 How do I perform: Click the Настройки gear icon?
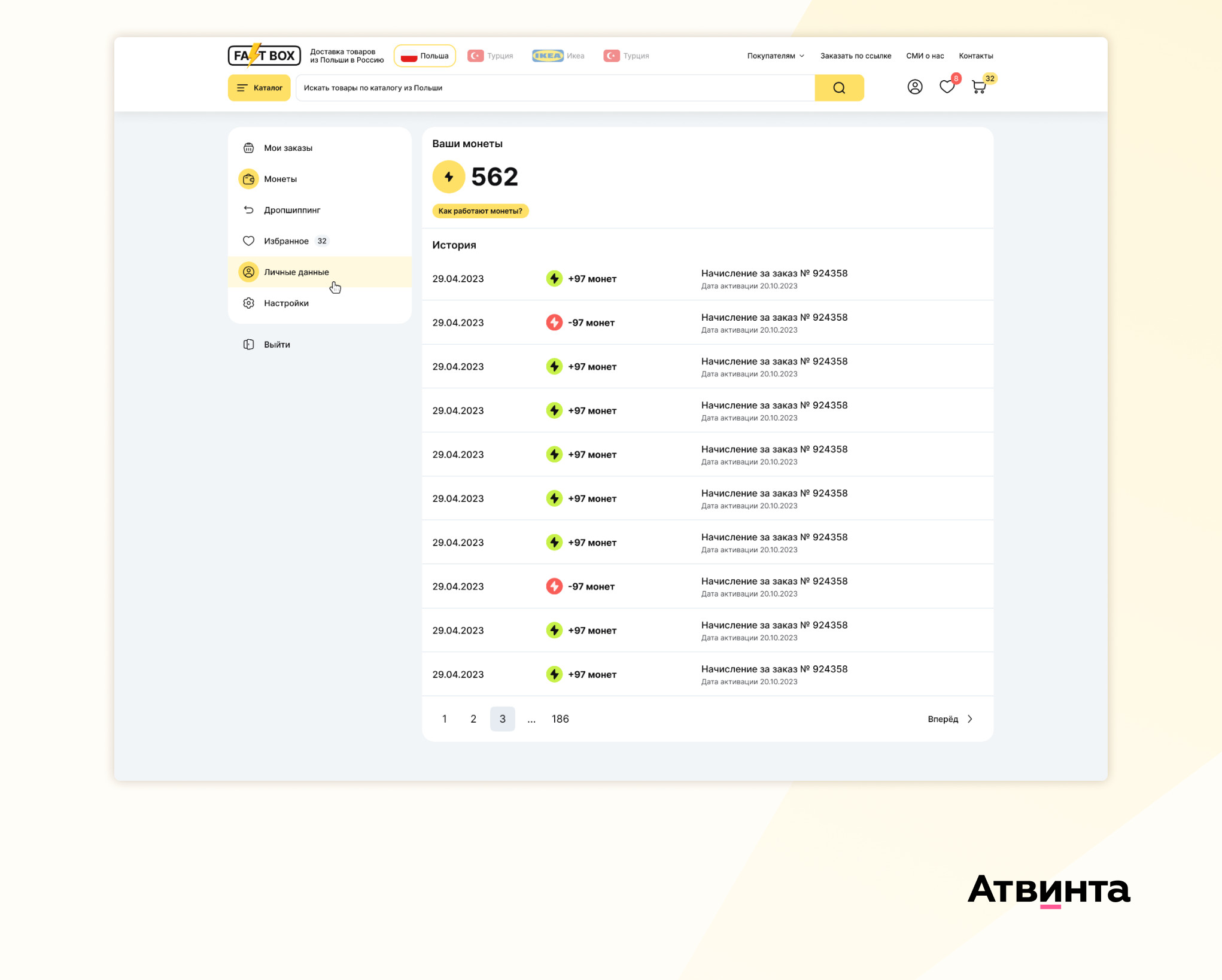click(248, 303)
